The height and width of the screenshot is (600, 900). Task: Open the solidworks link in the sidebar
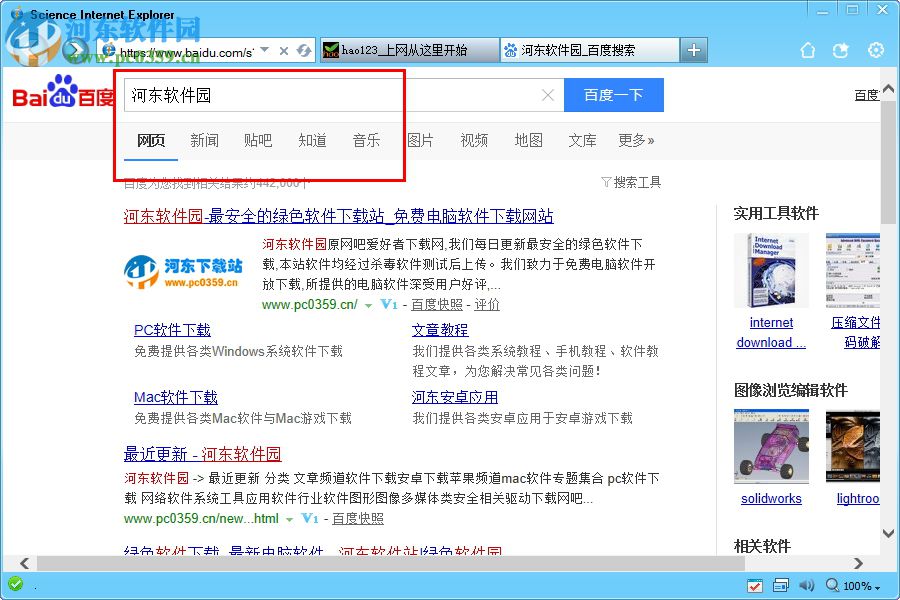pos(770,498)
